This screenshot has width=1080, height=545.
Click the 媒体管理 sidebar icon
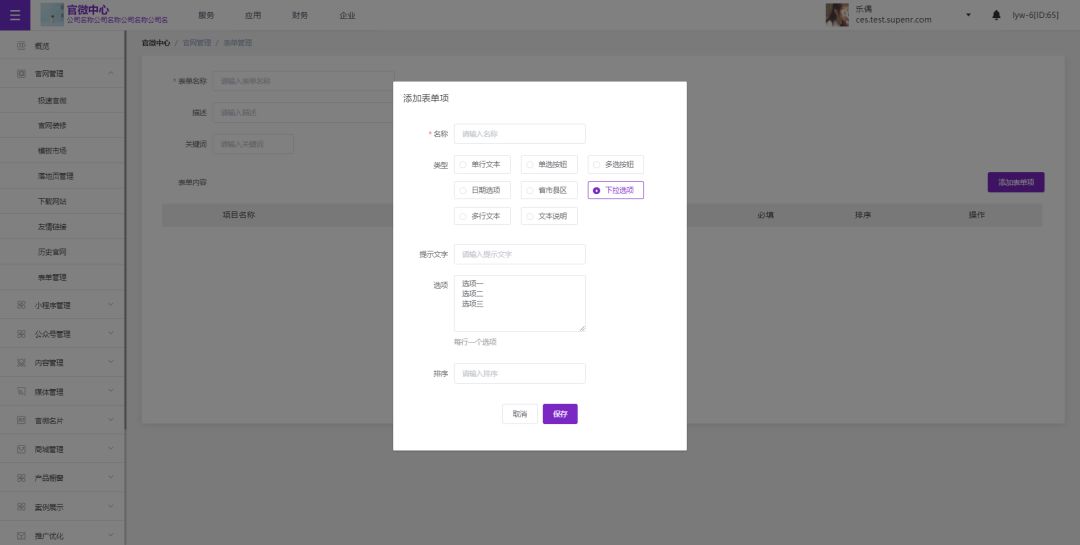pyautogui.click(x=21, y=392)
